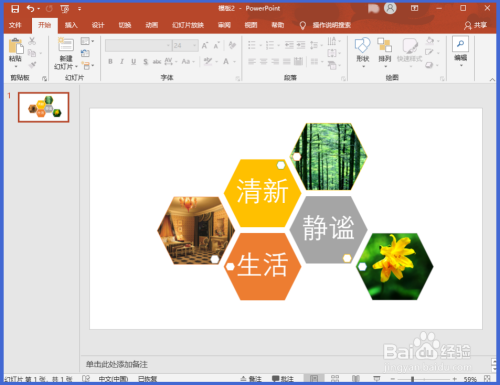Viewport: 500px width, 385px height.
Task: Click the Clear All Formatting icon
Action: 232,45
